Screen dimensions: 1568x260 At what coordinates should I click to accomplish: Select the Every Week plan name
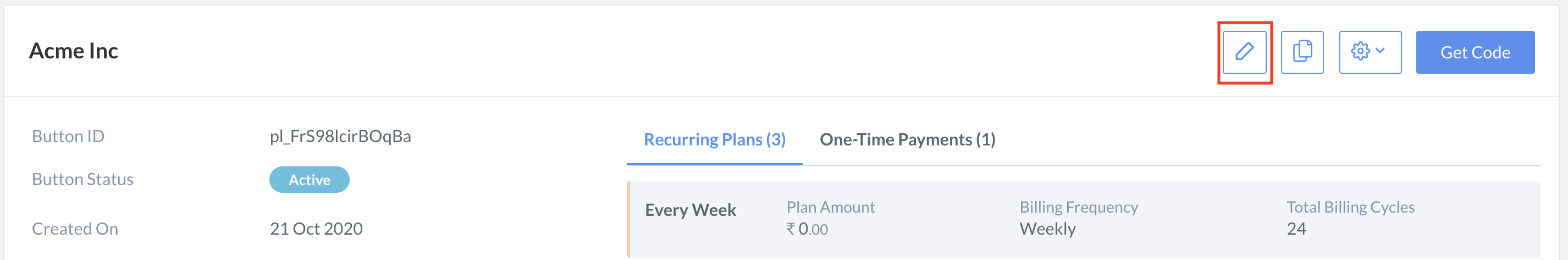tap(691, 210)
